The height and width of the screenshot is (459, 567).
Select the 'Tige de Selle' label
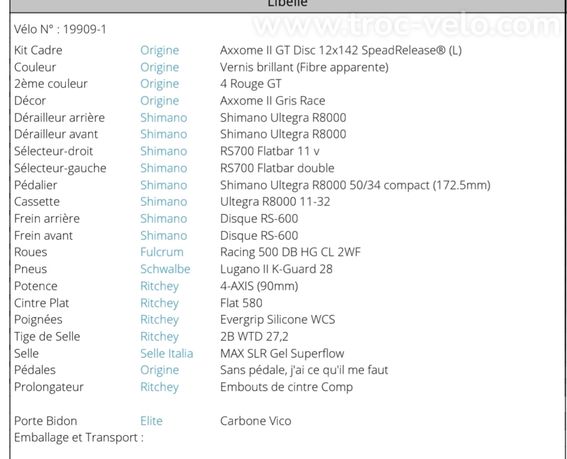47,337
